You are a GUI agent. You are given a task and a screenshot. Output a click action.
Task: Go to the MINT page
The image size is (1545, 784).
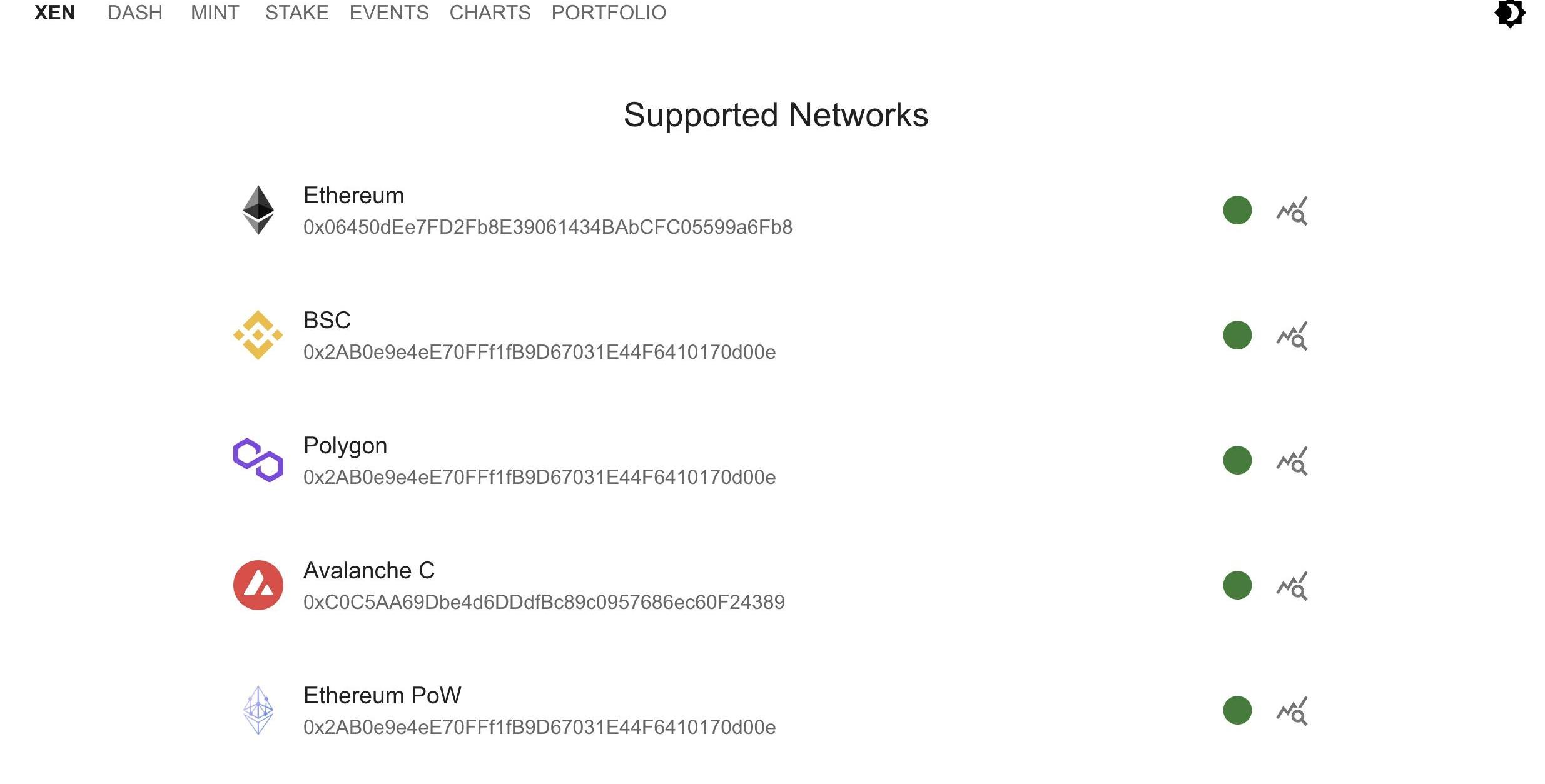(215, 13)
